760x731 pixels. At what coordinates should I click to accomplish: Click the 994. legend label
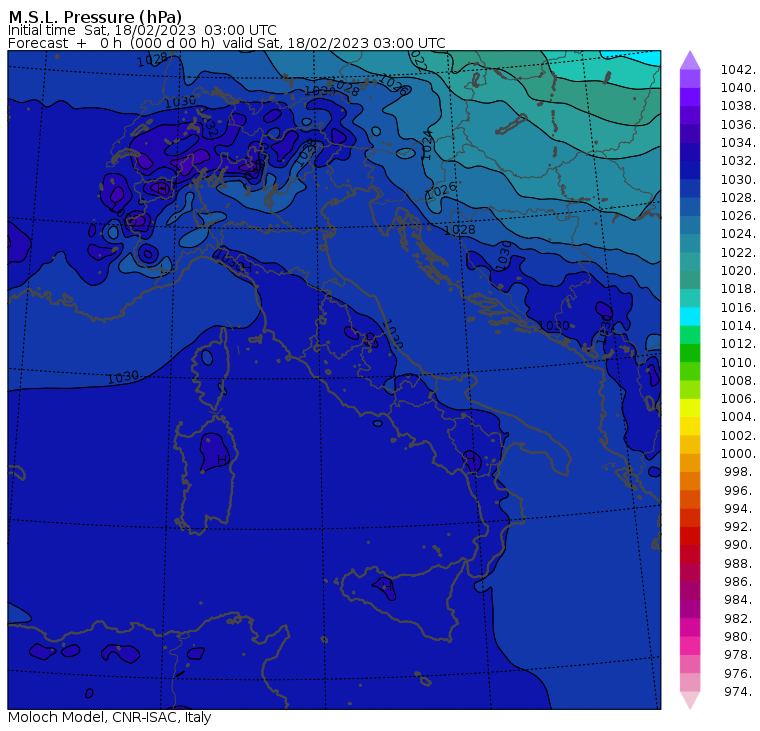coord(740,509)
